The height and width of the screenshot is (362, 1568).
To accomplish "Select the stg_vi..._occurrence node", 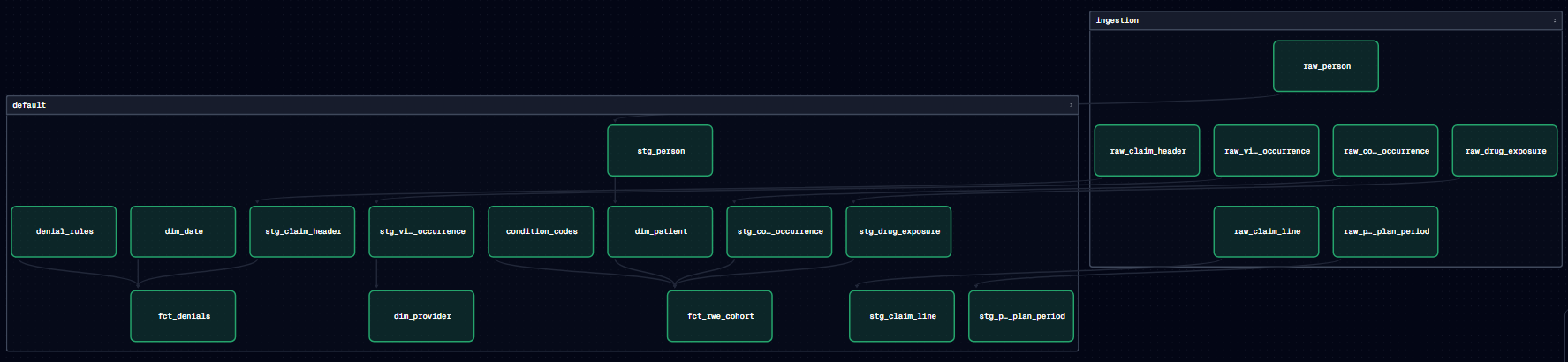I will pyautogui.click(x=421, y=231).
